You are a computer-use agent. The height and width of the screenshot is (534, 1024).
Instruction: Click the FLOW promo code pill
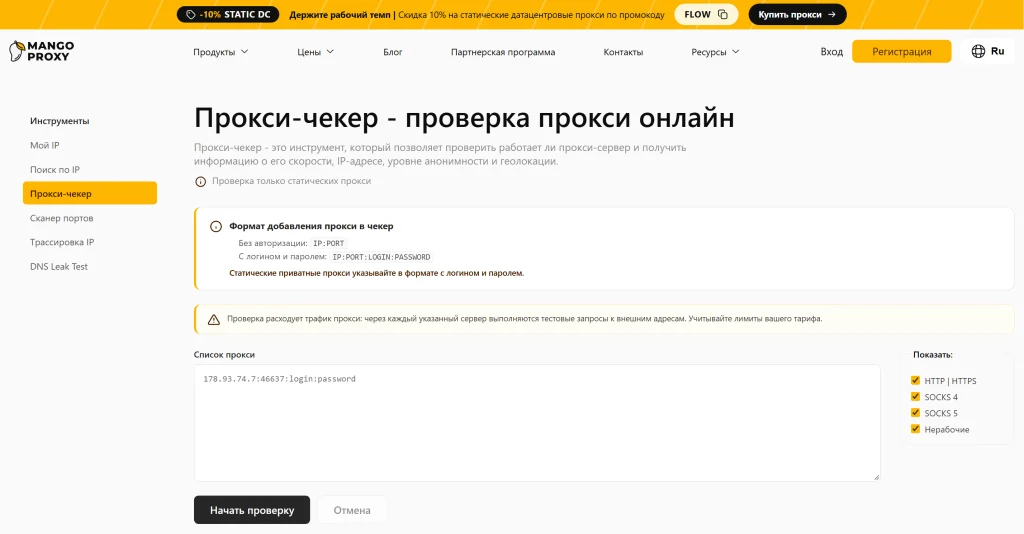(706, 14)
